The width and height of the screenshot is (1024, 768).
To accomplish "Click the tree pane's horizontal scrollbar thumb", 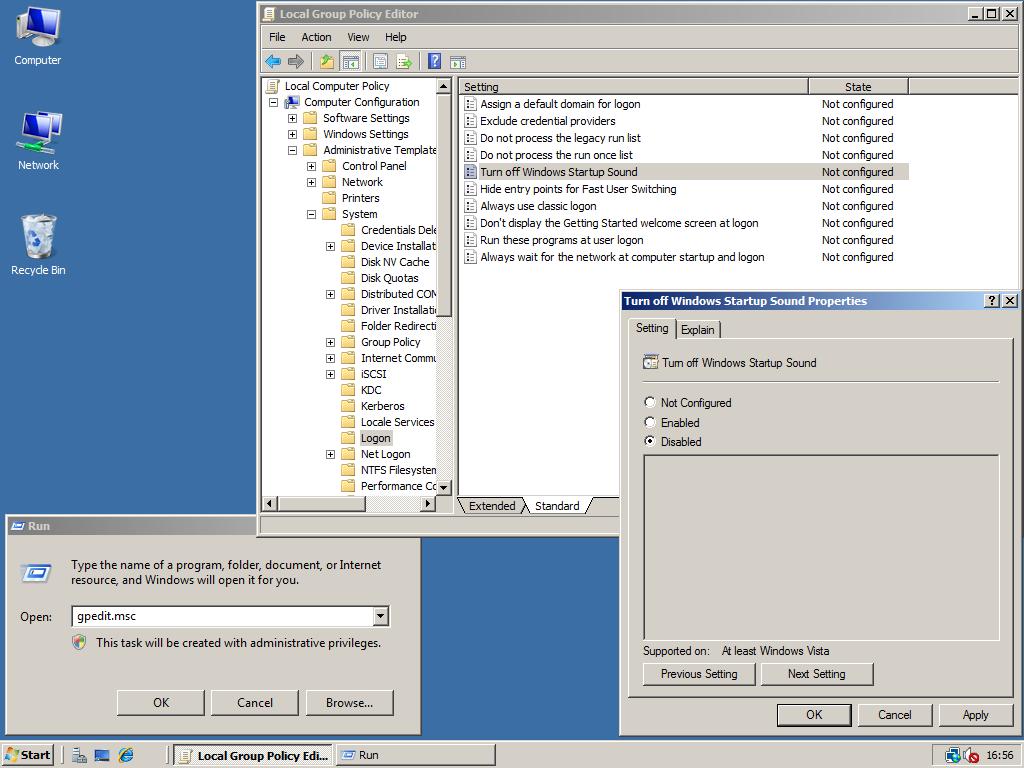I will (x=321, y=504).
